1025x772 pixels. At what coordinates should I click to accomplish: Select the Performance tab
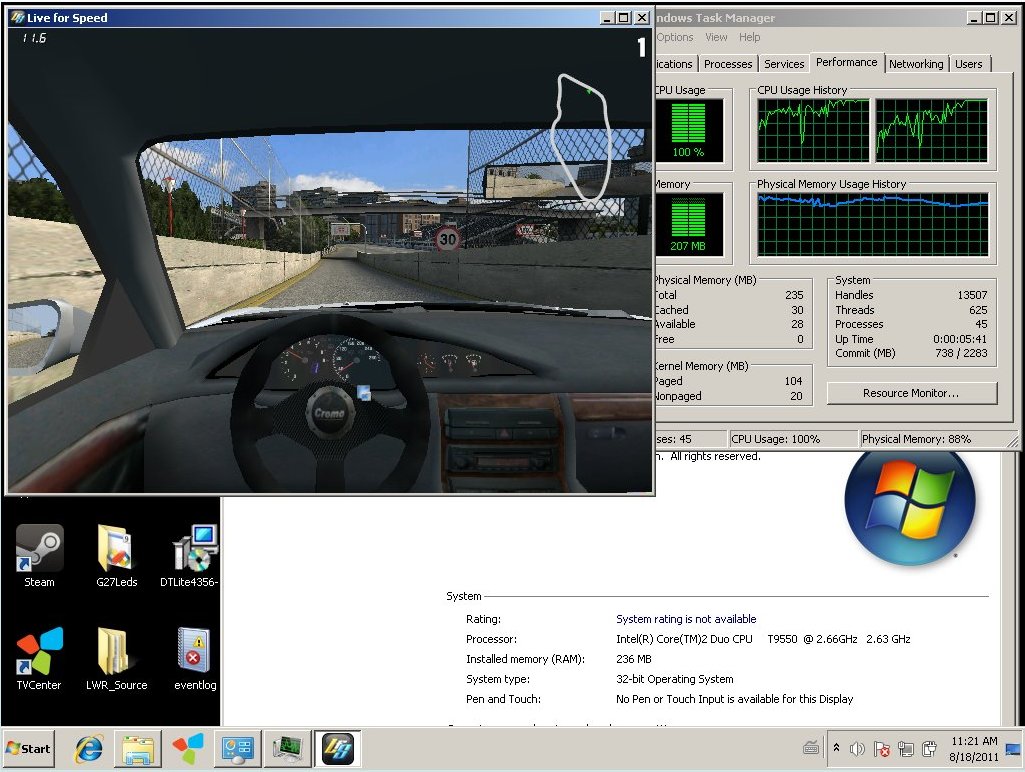(x=847, y=62)
